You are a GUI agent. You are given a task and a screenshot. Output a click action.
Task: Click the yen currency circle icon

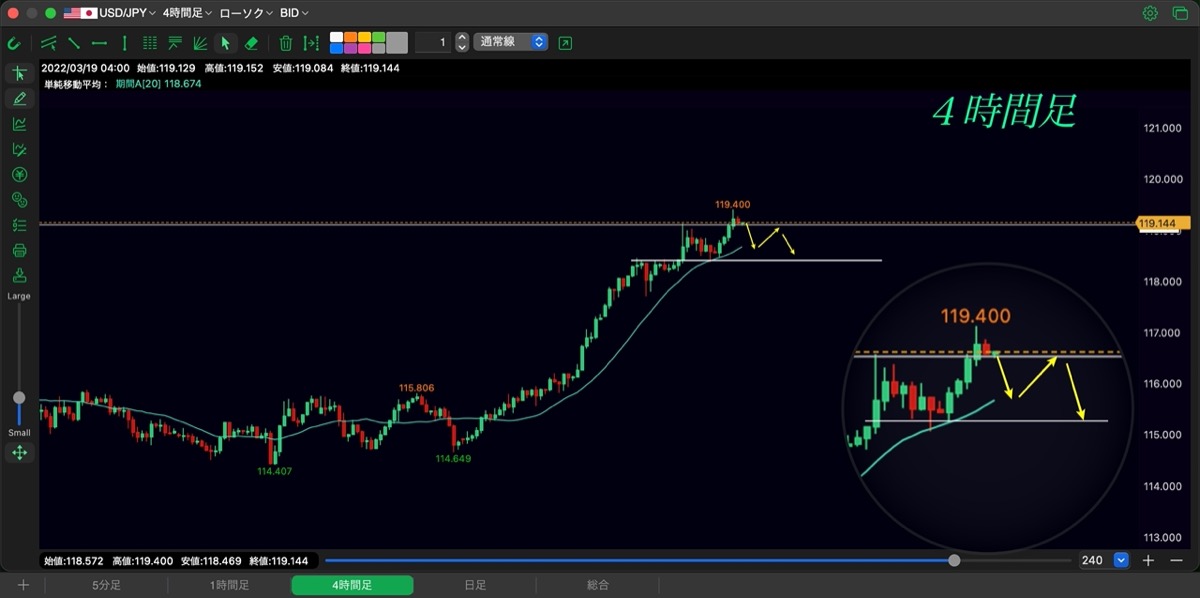coord(19,175)
